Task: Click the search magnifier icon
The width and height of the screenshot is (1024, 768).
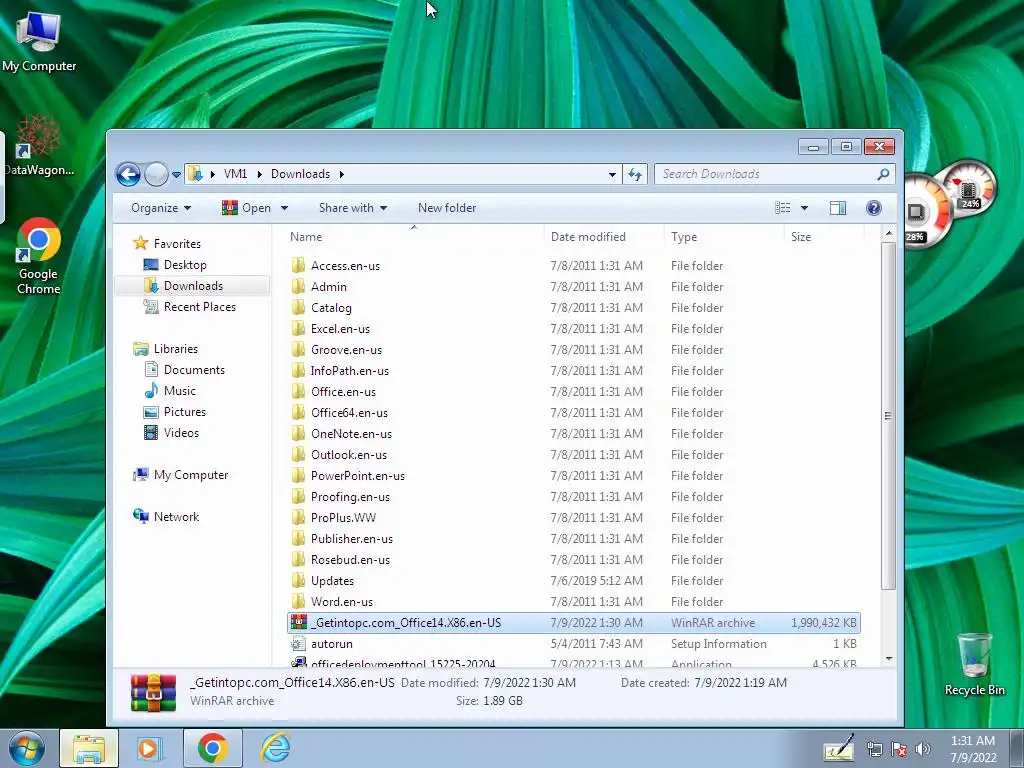Action: (x=883, y=174)
